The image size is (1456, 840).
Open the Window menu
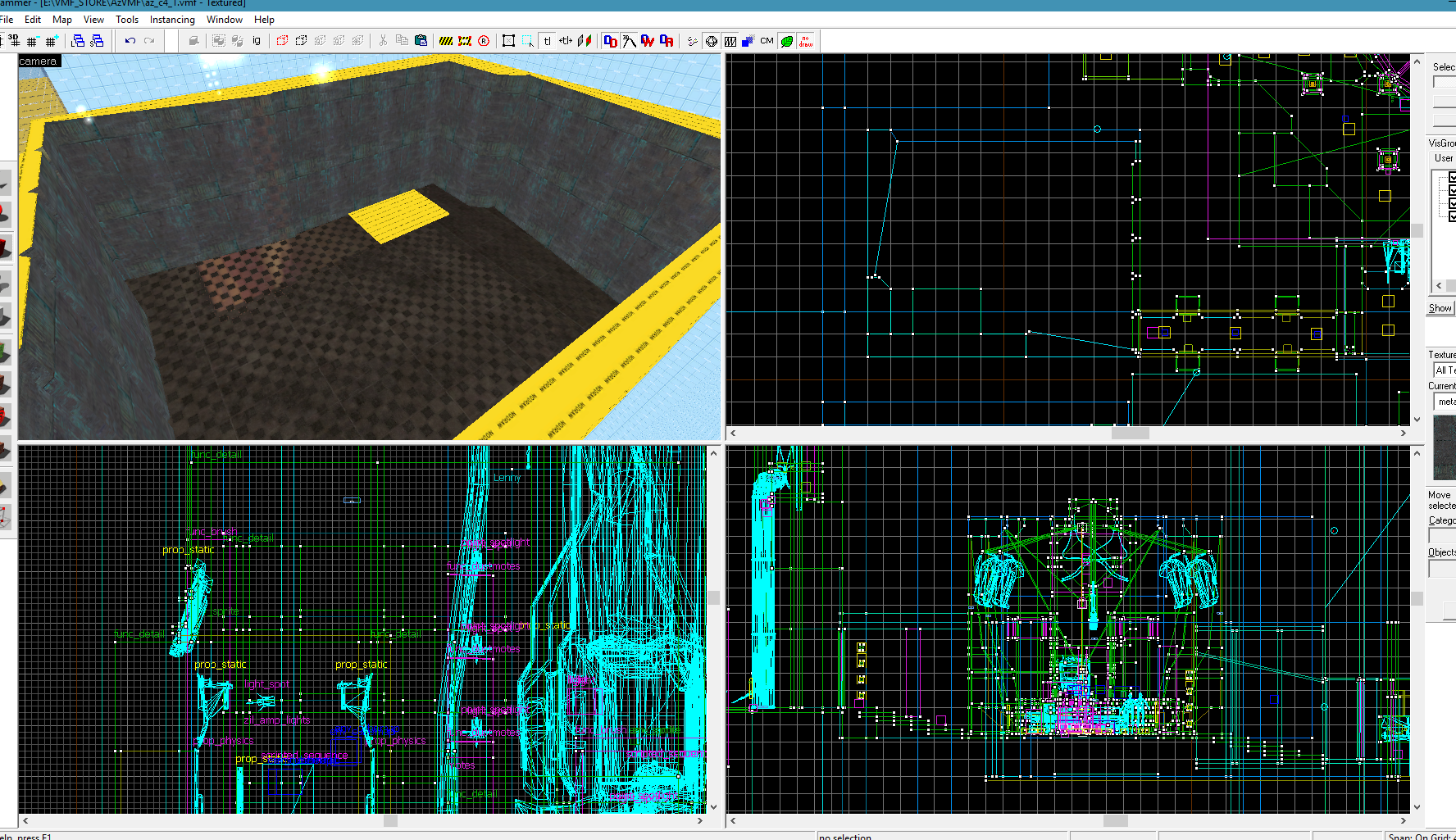coord(225,20)
